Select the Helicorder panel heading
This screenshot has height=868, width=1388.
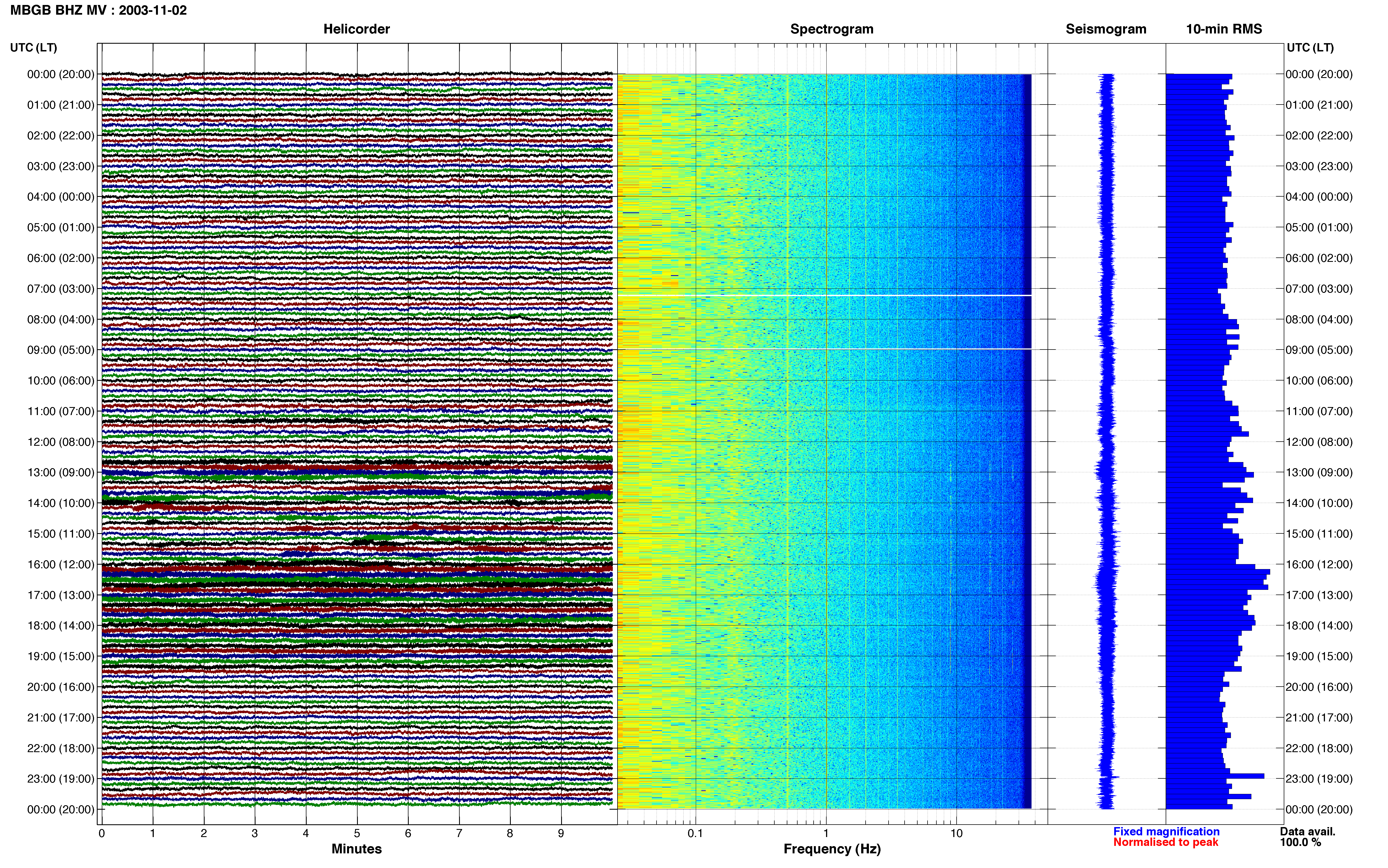click(x=356, y=29)
